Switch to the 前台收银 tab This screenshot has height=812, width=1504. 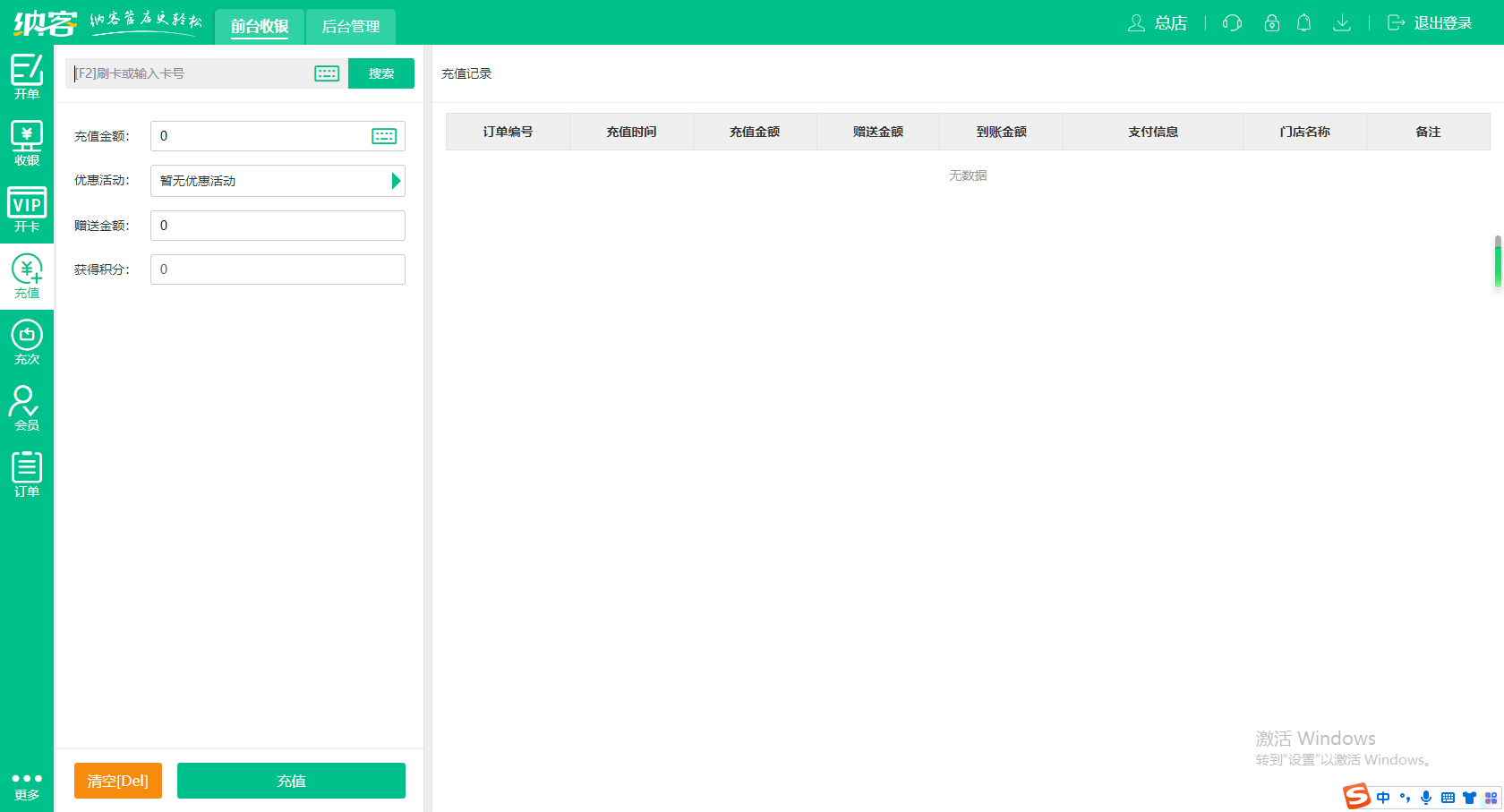tap(260, 27)
